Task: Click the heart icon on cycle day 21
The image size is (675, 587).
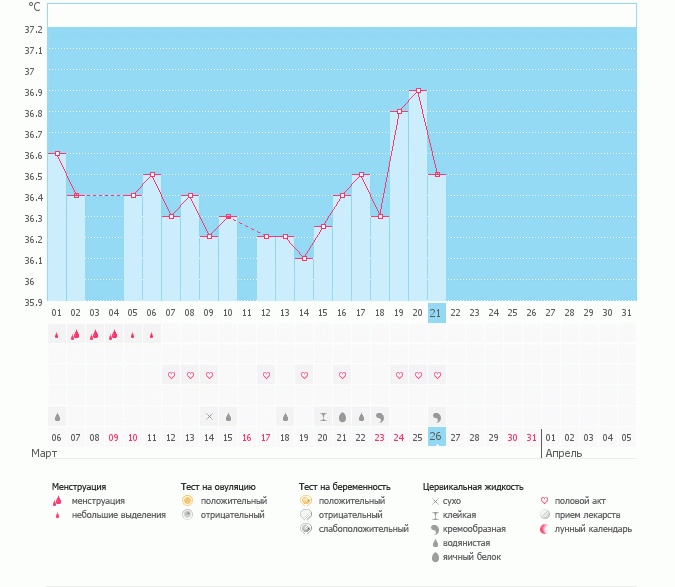Action: (x=437, y=375)
